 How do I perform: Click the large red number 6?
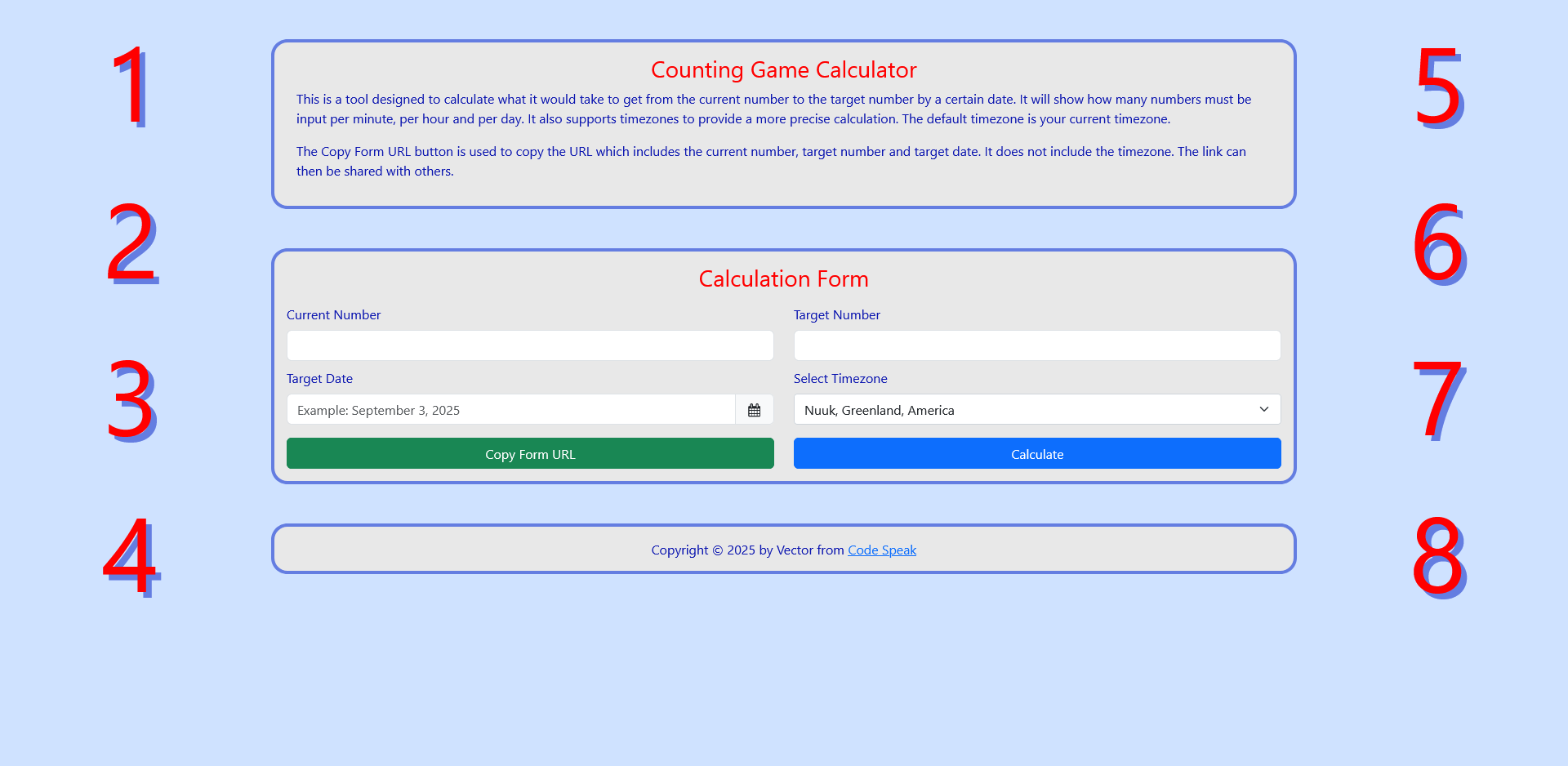(x=1438, y=243)
